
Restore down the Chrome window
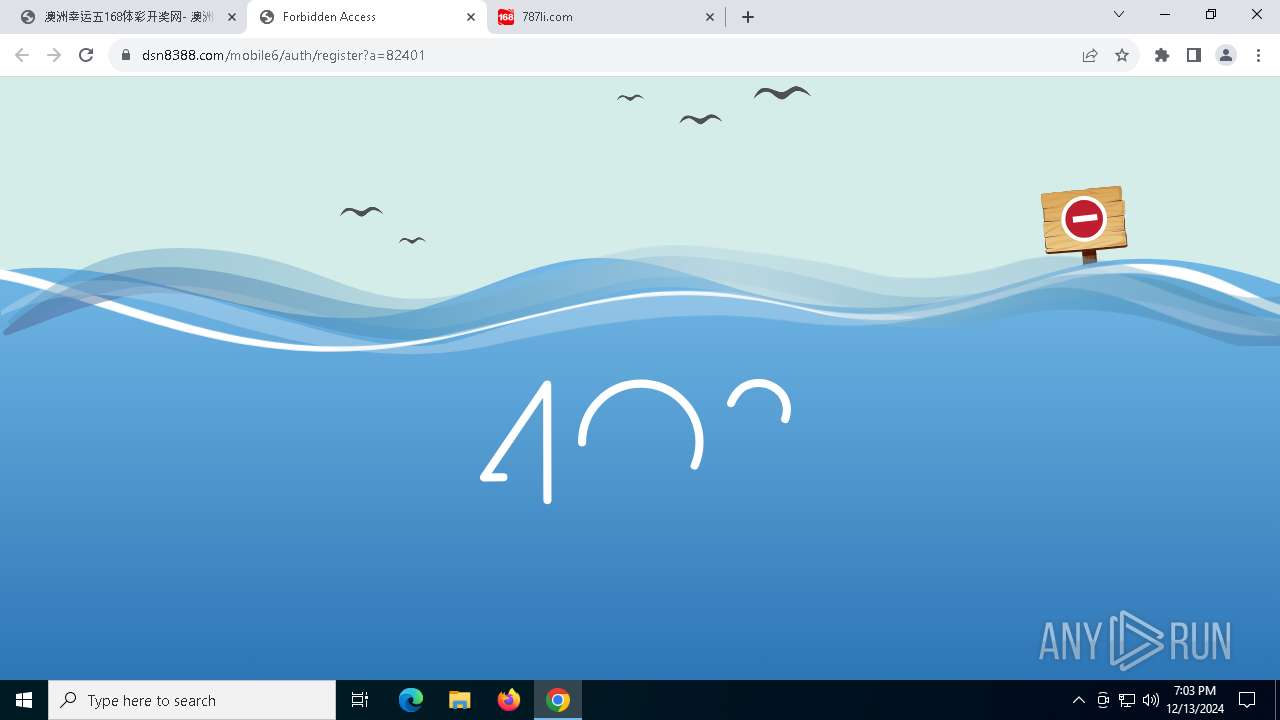(x=1211, y=14)
